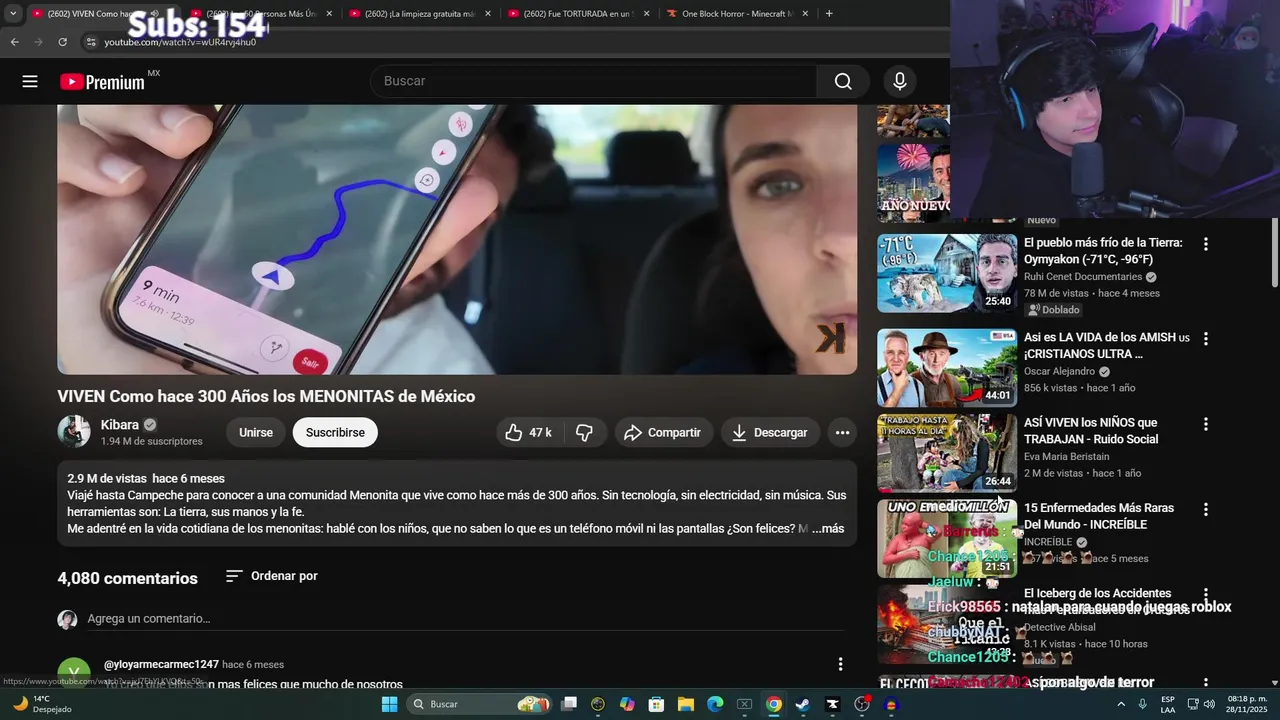Viewport: 1280px width, 720px height.
Task: Open El pueblo más frío de la Tierra
Action: point(1103,251)
